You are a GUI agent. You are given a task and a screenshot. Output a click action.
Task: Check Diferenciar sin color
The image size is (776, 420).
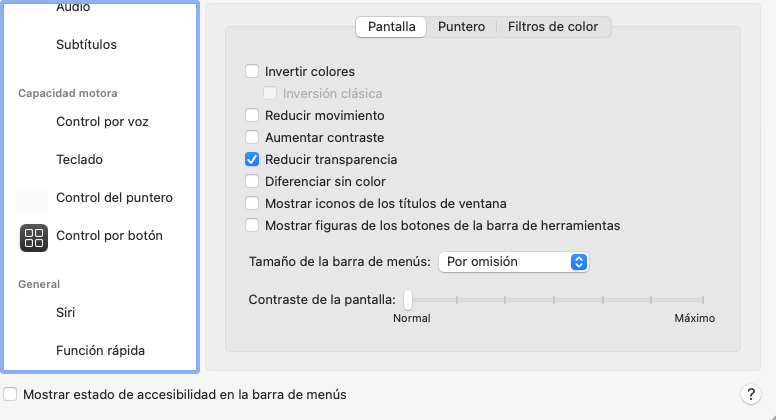252,182
